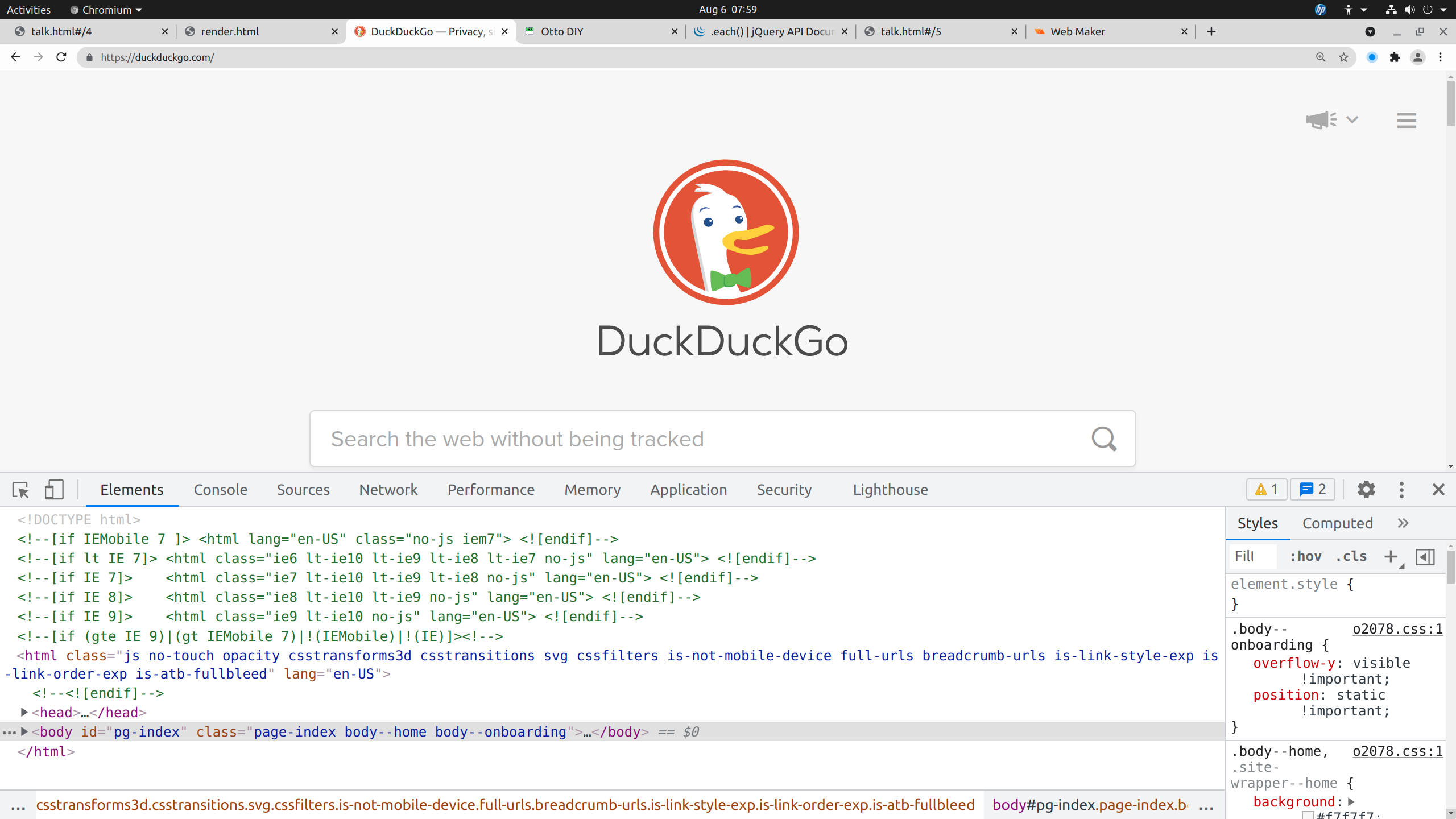Open the o2078.css:1 source link for .body--onboarding
Viewport: 1456px width, 819px height.
tap(1397, 629)
